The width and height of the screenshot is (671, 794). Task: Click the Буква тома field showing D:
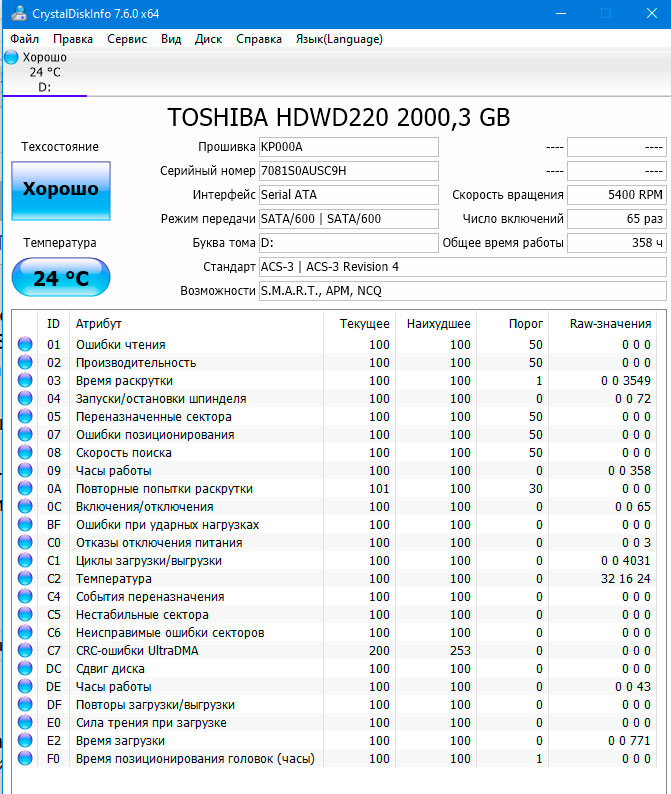(348, 243)
